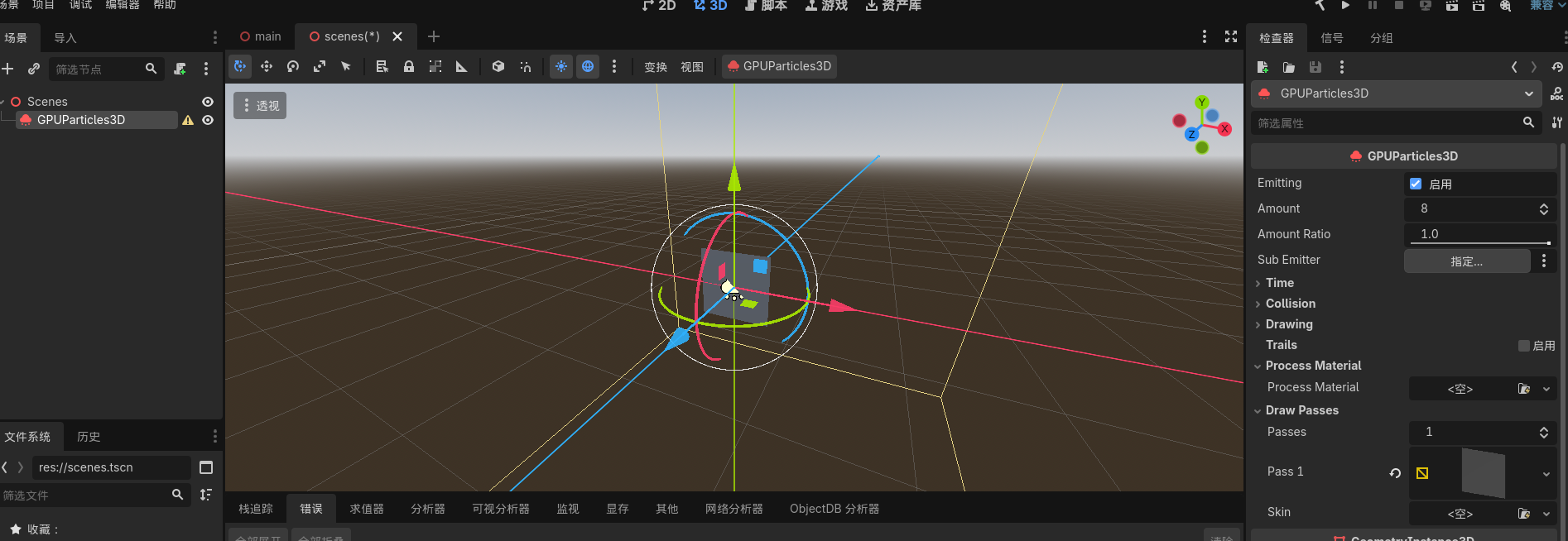Image resolution: width=1568 pixels, height=541 pixels.
Task: Click the Amount Ratio slider
Action: click(x=1481, y=242)
